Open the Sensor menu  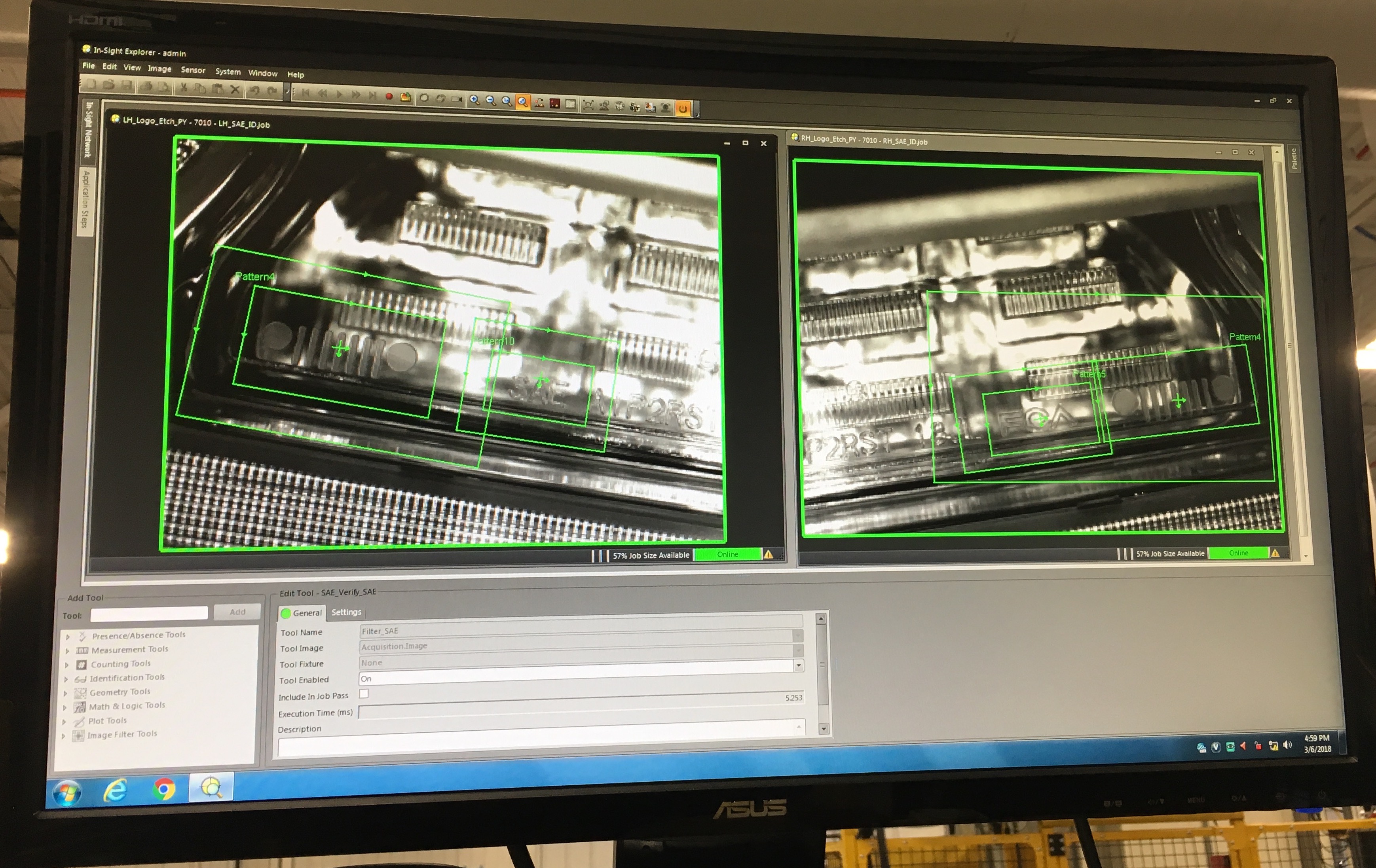click(x=193, y=70)
